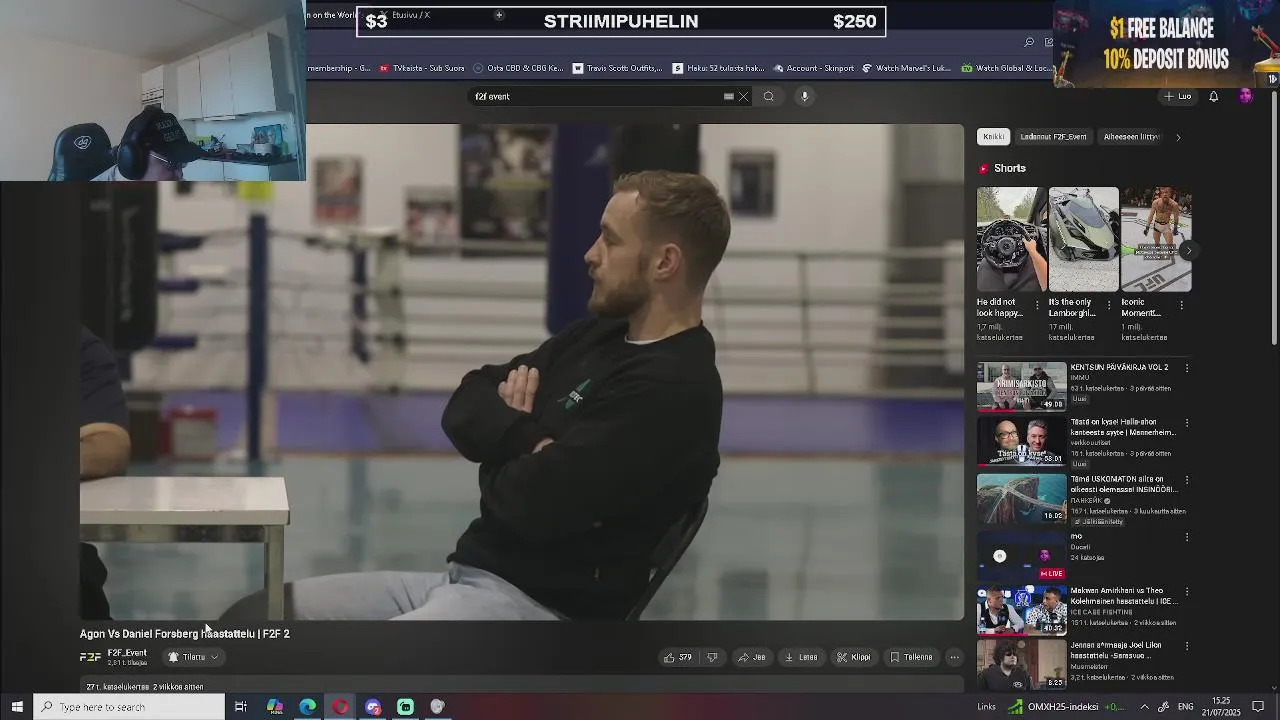Show hidden system tray icons

(x=1144, y=707)
